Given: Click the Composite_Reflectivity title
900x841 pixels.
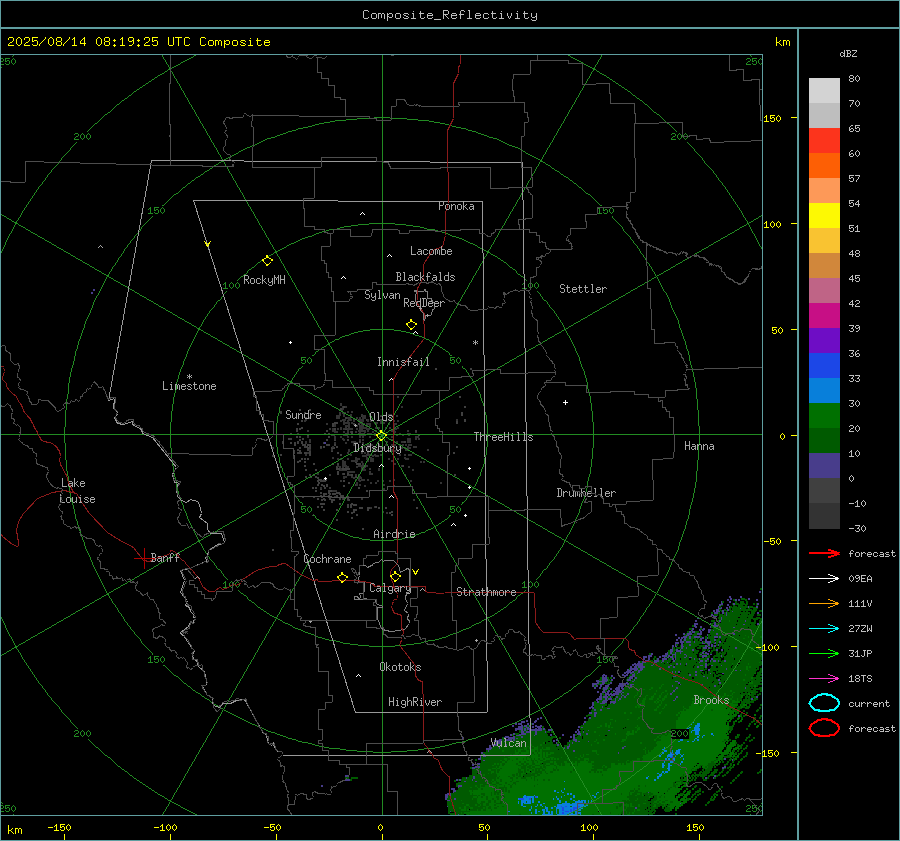Looking at the screenshot, I should coord(450,15).
